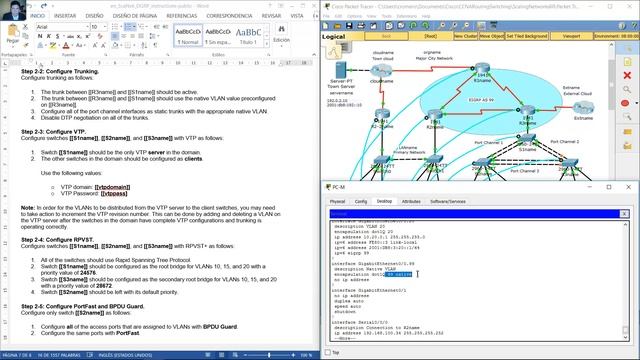Open the Párrafo dialog launcher

pos(167,55)
